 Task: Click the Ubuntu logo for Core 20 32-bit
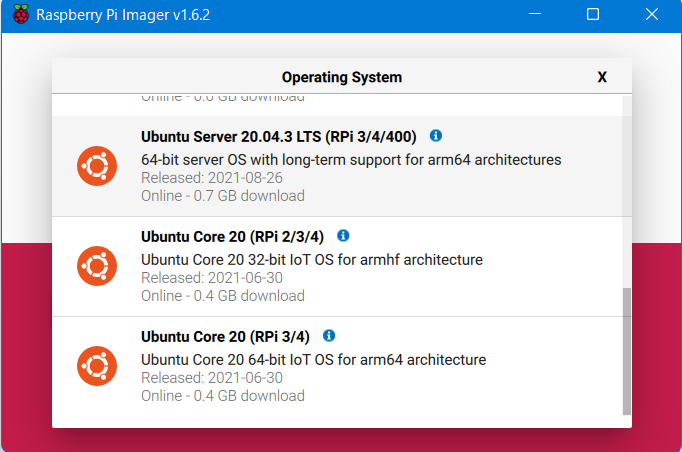(97, 266)
